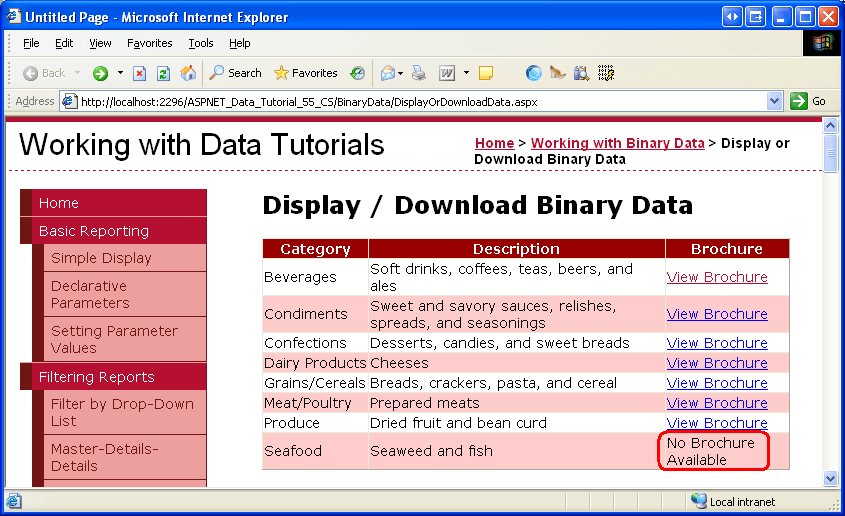
Task: Expand the address bar URL dropdown
Action: point(774,101)
